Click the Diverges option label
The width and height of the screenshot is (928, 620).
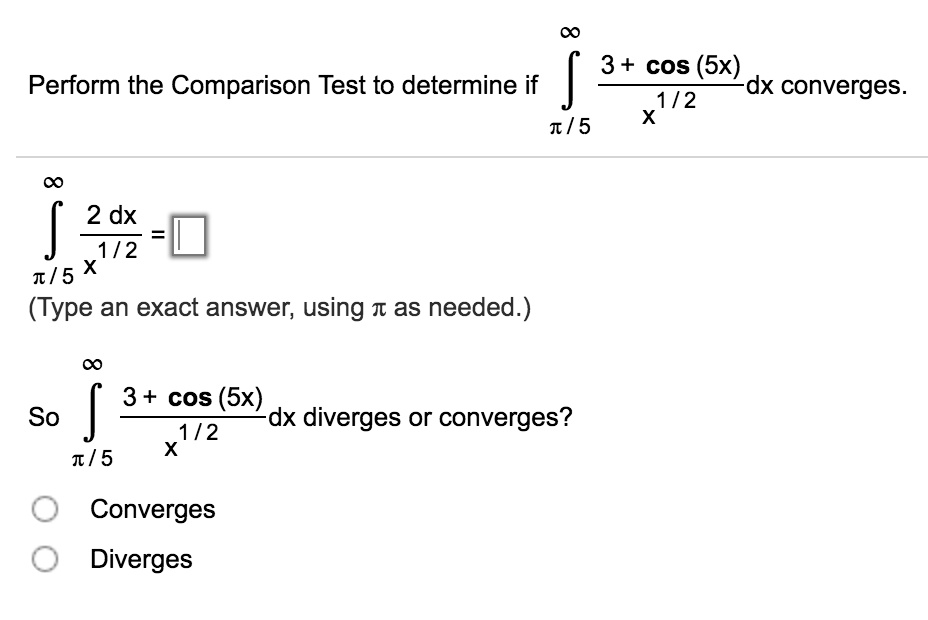click(x=141, y=560)
